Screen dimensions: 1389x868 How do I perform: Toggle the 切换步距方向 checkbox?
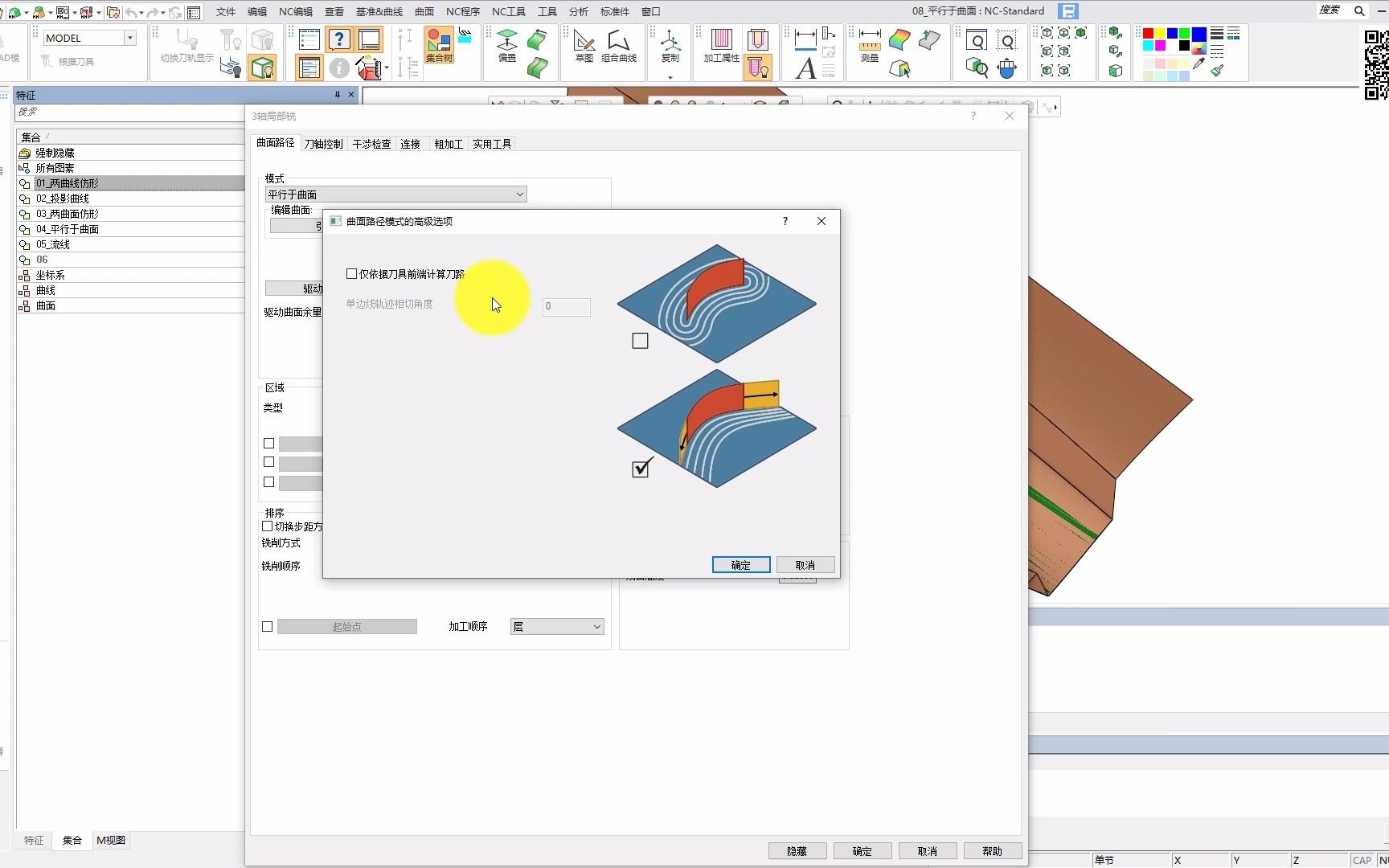click(268, 526)
